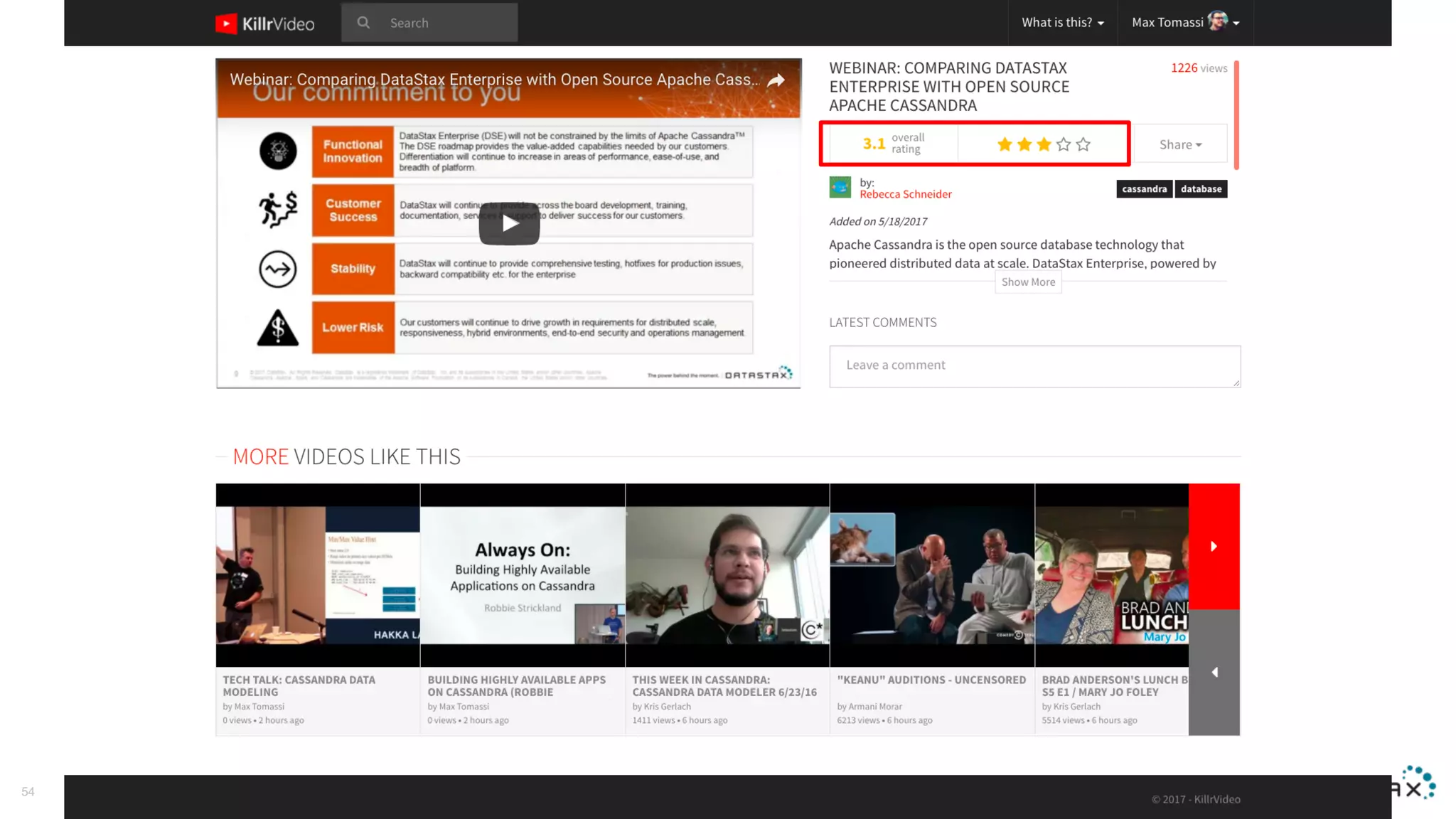Rate the video five stars
This screenshot has height=819, width=1456.
click(1083, 145)
